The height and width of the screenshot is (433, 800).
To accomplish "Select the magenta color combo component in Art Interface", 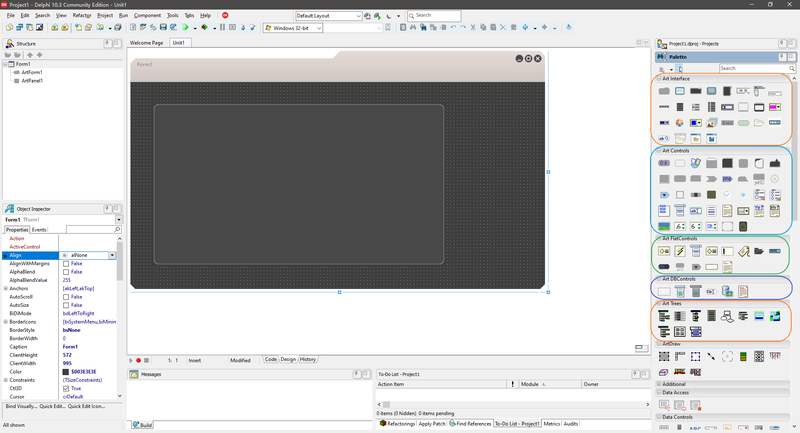I will [x=774, y=107].
